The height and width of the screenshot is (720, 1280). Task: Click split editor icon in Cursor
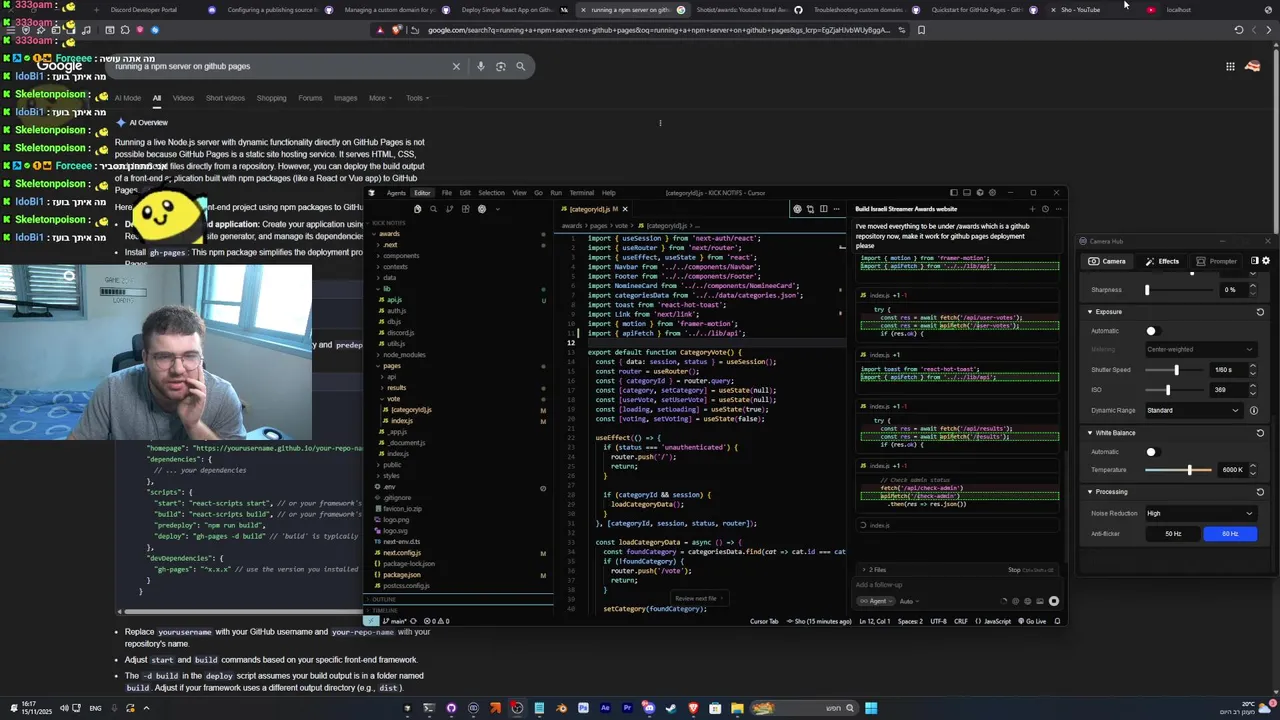point(824,209)
